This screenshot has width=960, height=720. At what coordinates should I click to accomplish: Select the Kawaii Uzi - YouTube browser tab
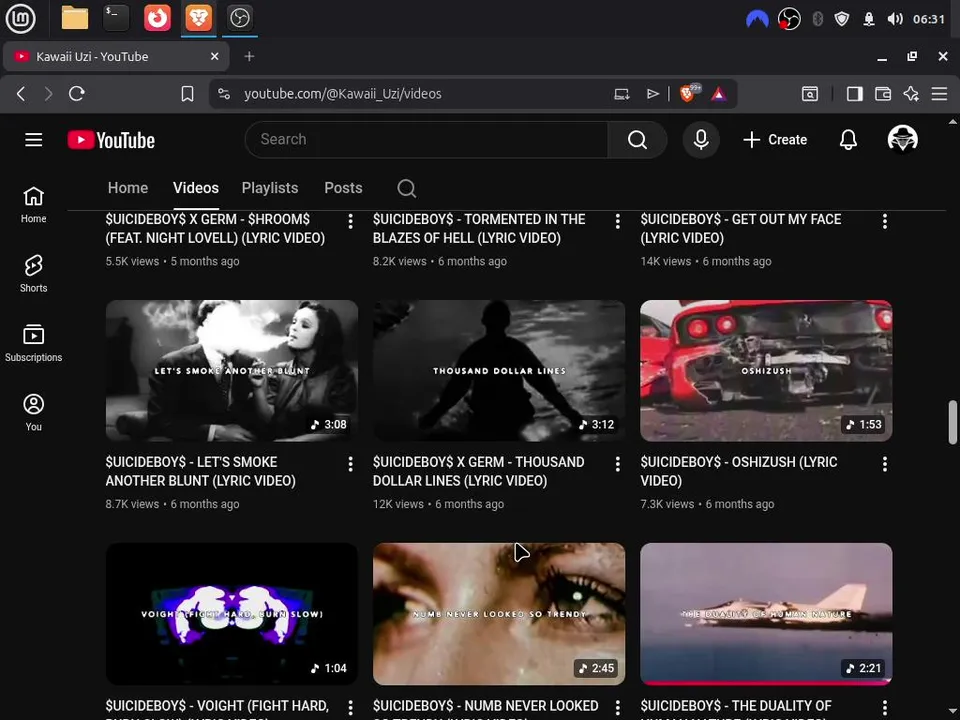tap(116, 56)
